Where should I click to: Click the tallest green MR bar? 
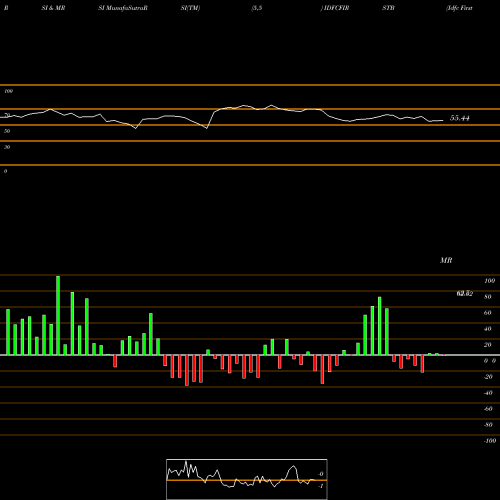point(58,315)
